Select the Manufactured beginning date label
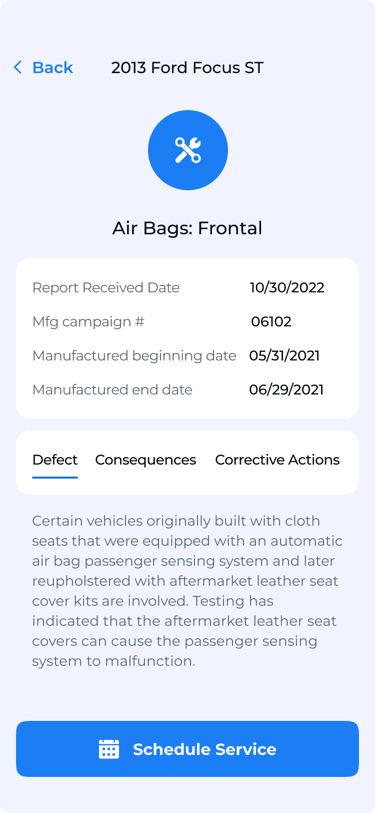Image resolution: width=375 pixels, height=813 pixels. [x=134, y=356]
